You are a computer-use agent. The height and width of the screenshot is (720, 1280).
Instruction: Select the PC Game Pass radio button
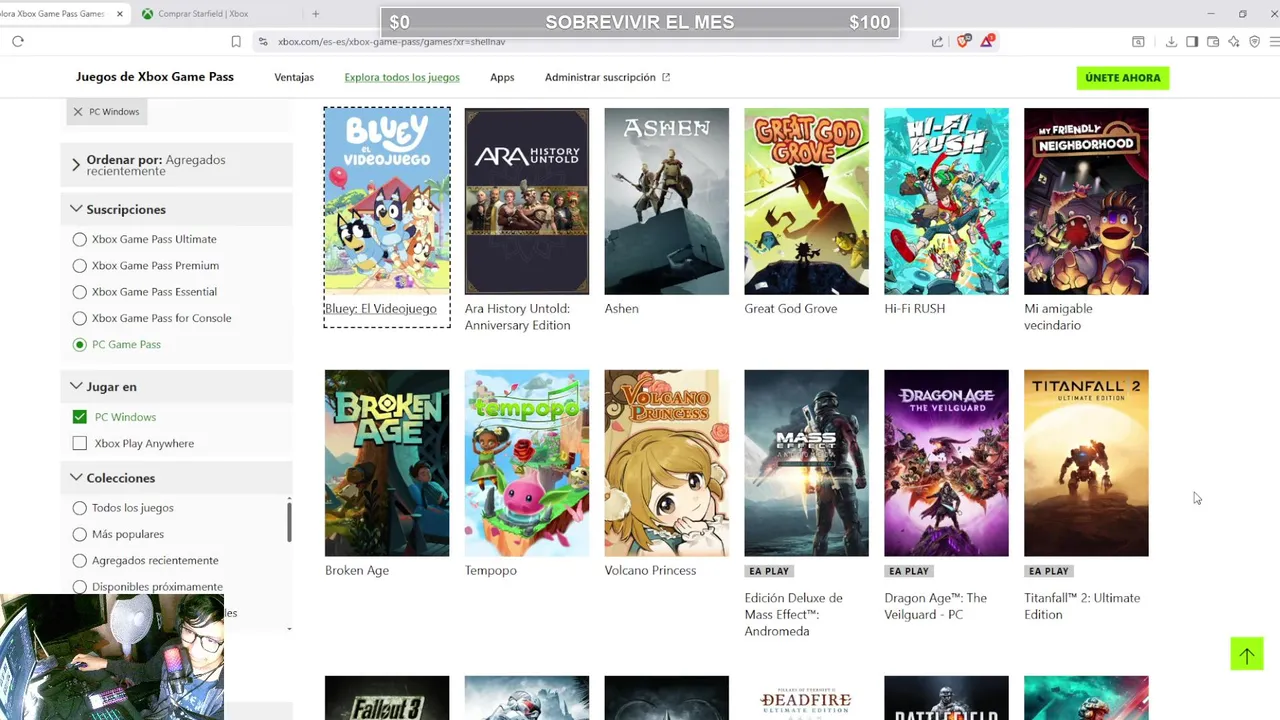[80, 344]
